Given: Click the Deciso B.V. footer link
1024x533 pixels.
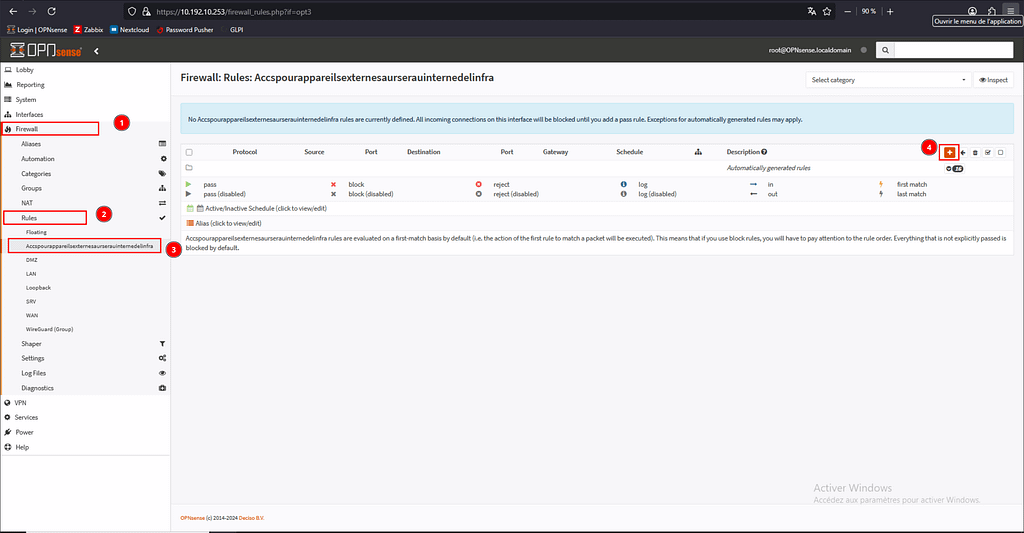Looking at the screenshot, I should click(251, 517).
